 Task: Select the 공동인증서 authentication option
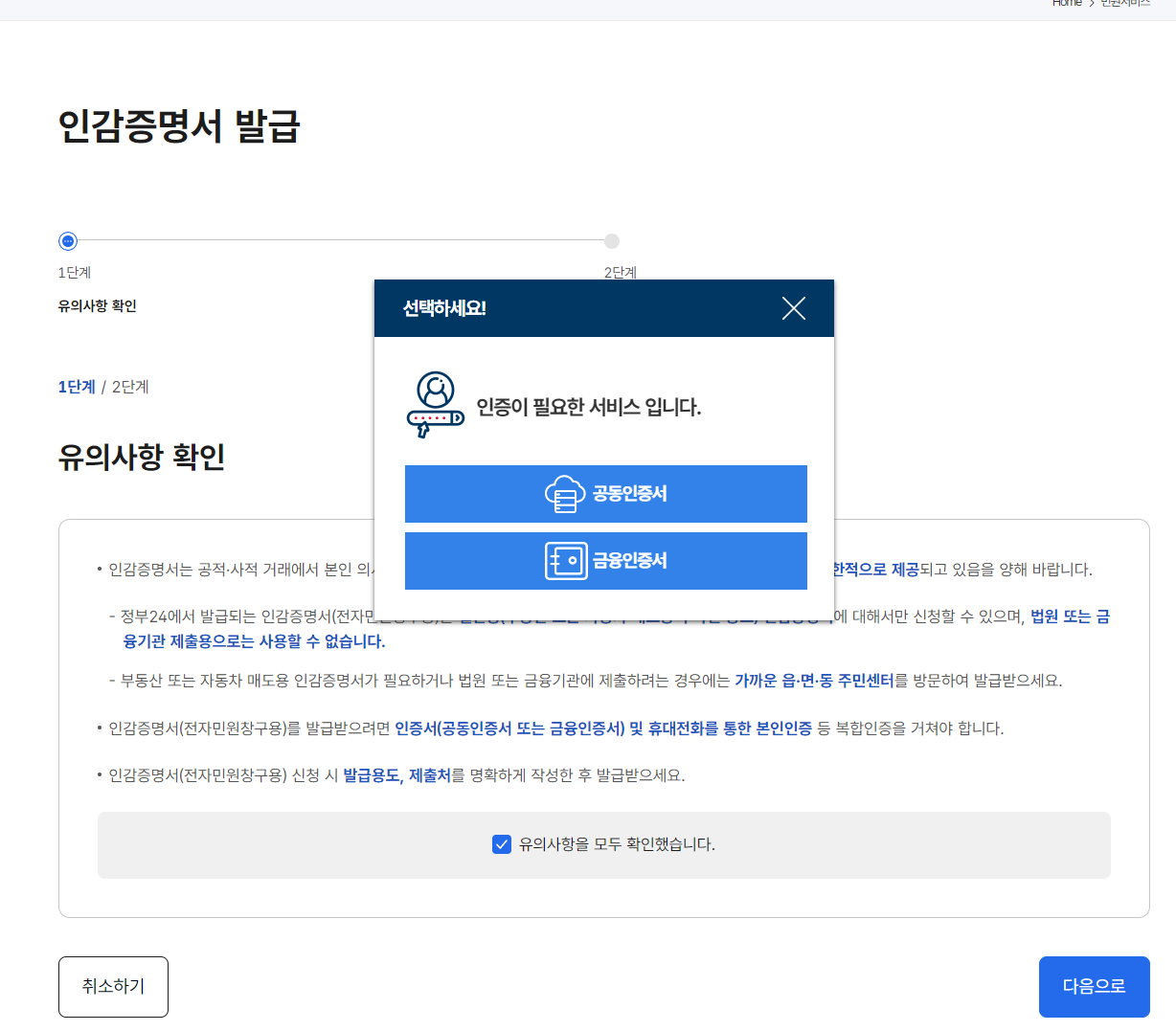(x=605, y=493)
